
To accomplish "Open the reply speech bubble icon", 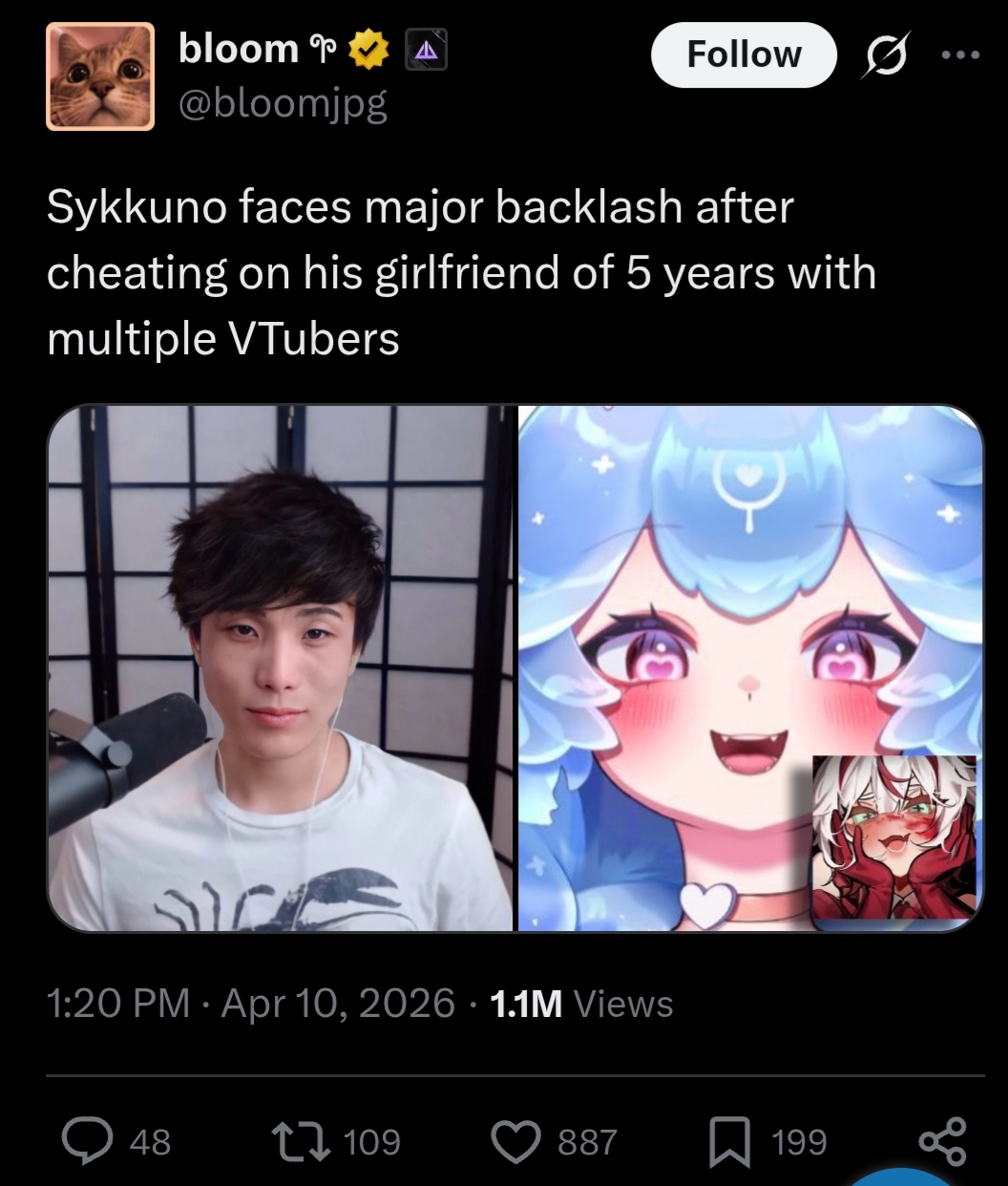I will (88, 1142).
